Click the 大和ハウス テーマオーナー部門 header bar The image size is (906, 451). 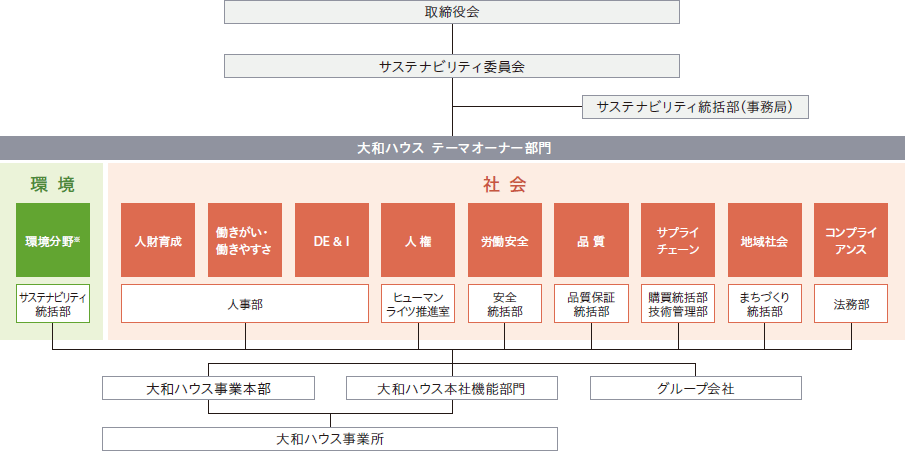(x=453, y=148)
